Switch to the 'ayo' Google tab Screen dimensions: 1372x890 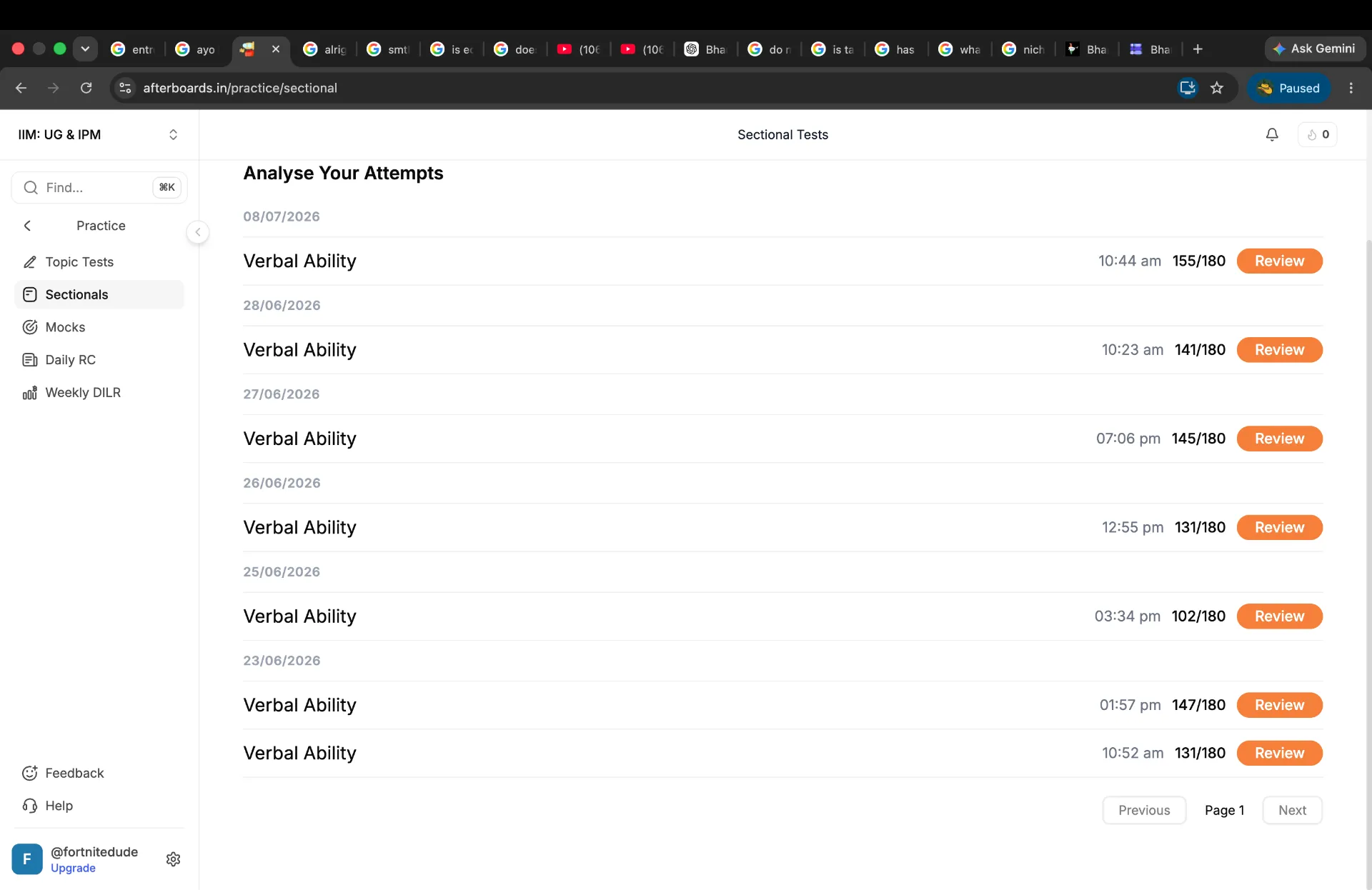(196, 49)
